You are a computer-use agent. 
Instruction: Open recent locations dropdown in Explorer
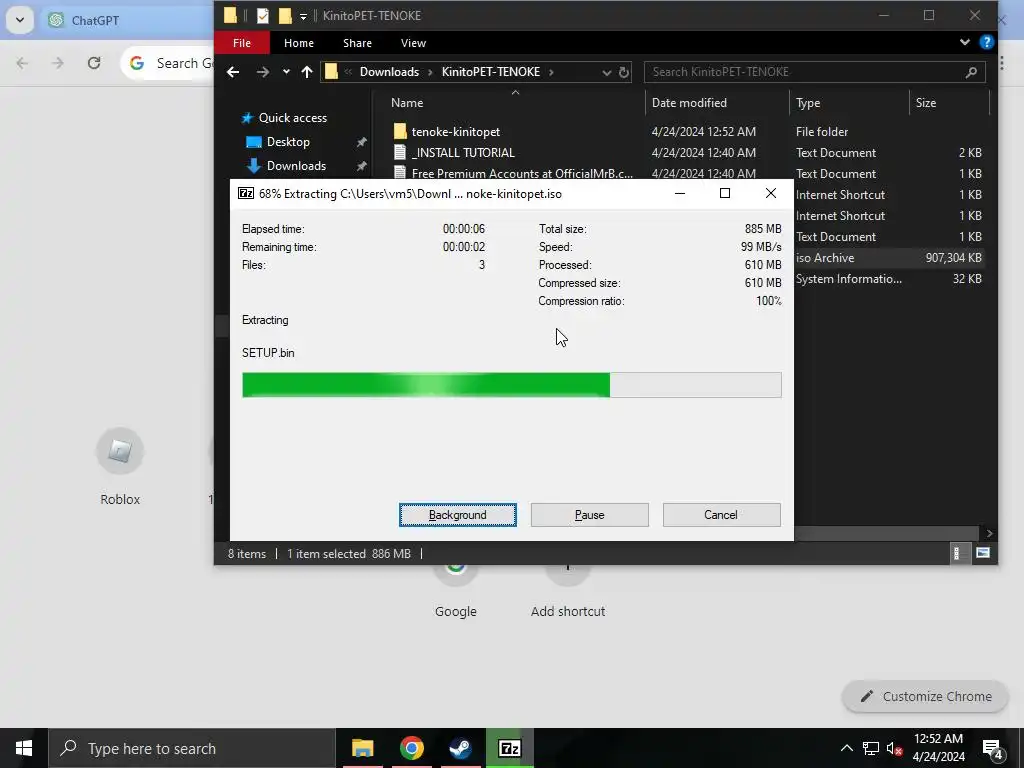click(286, 72)
